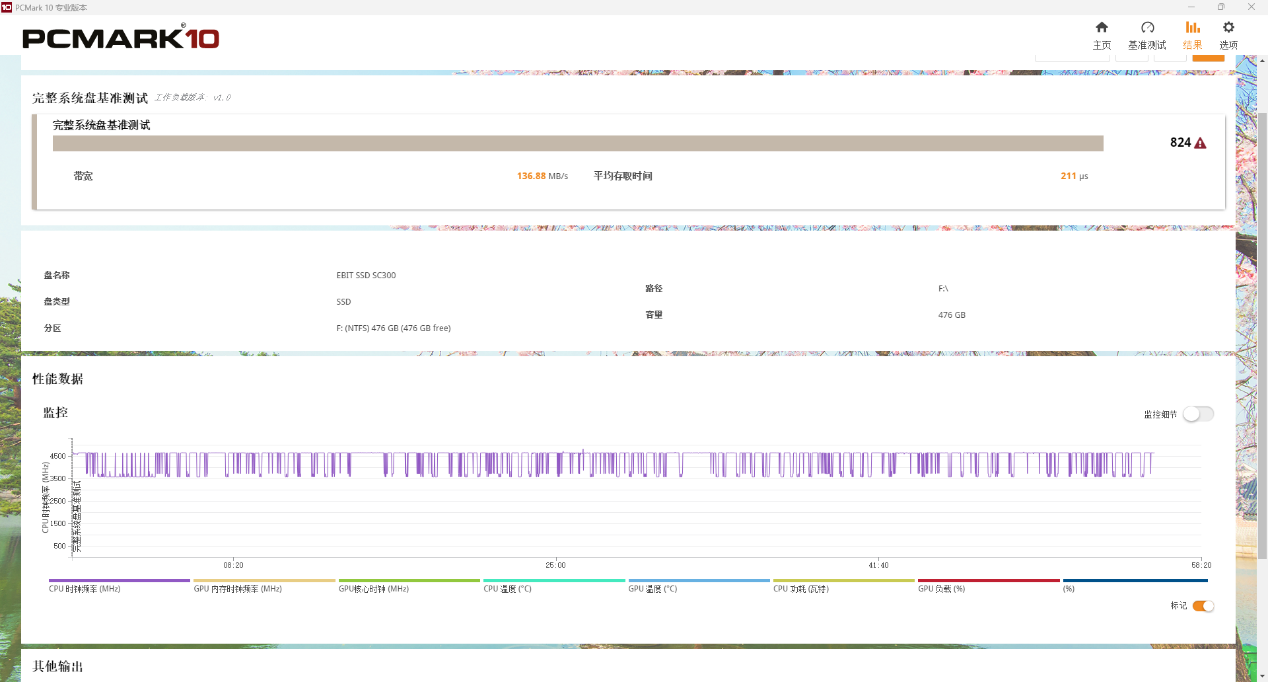Go to the 主页 home page
Image resolution: width=1268 pixels, height=682 pixels.
pos(1101,35)
